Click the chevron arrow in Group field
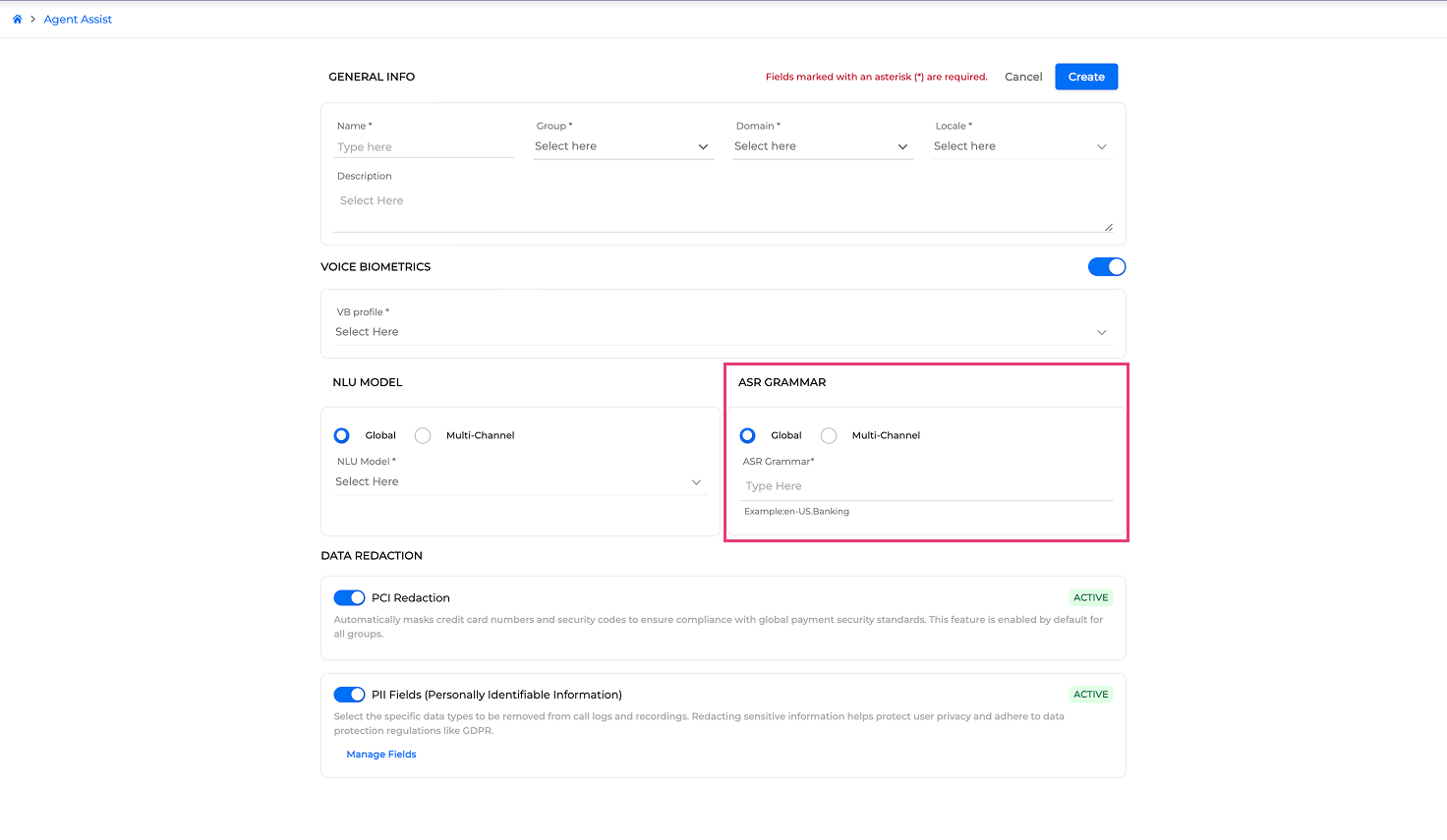The width and height of the screenshot is (1447, 840). [x=703, y=146]
